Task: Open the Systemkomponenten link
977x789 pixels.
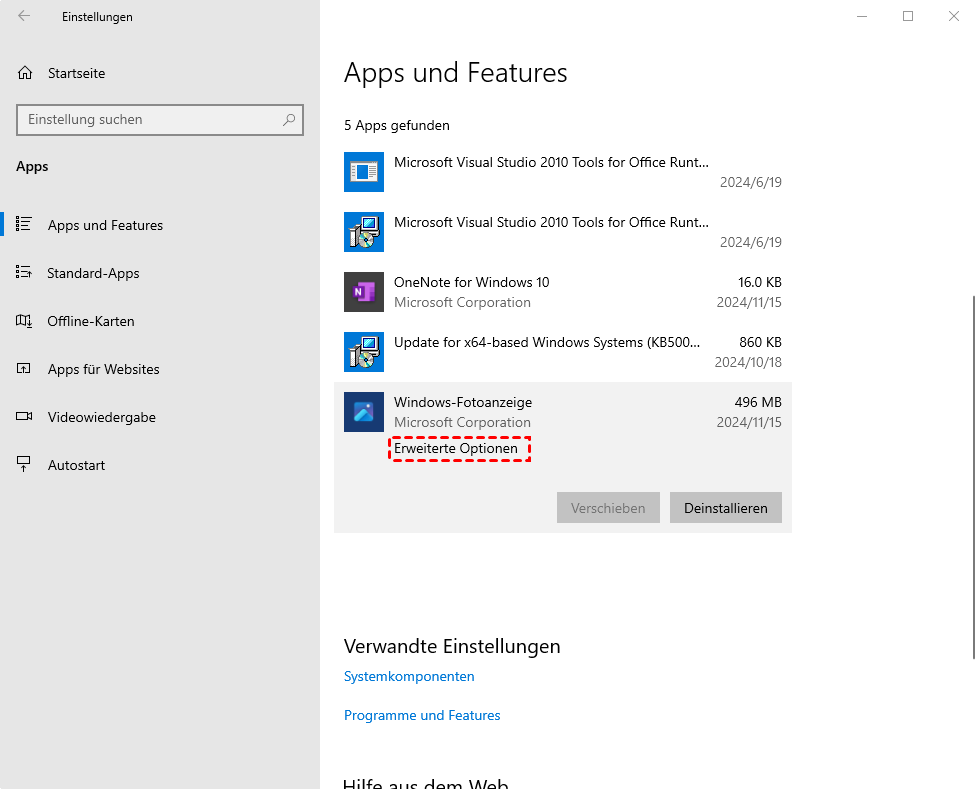Action: tap(409, 676)
